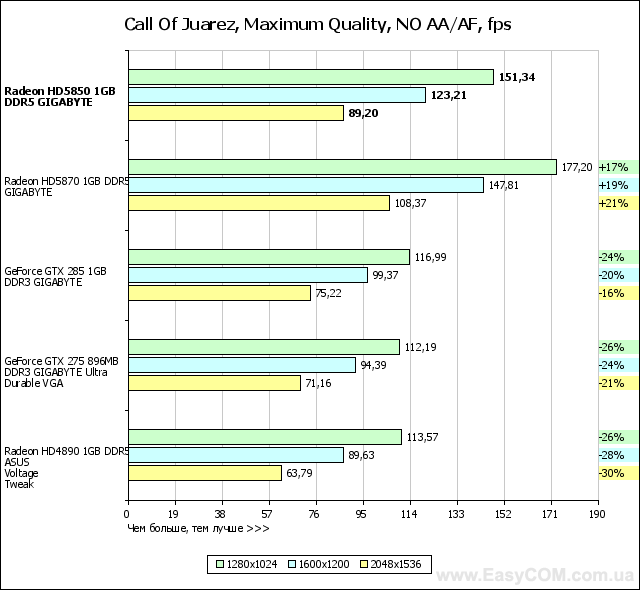
Task: Click the axis tick label 190
Action: tap(597, 514)
